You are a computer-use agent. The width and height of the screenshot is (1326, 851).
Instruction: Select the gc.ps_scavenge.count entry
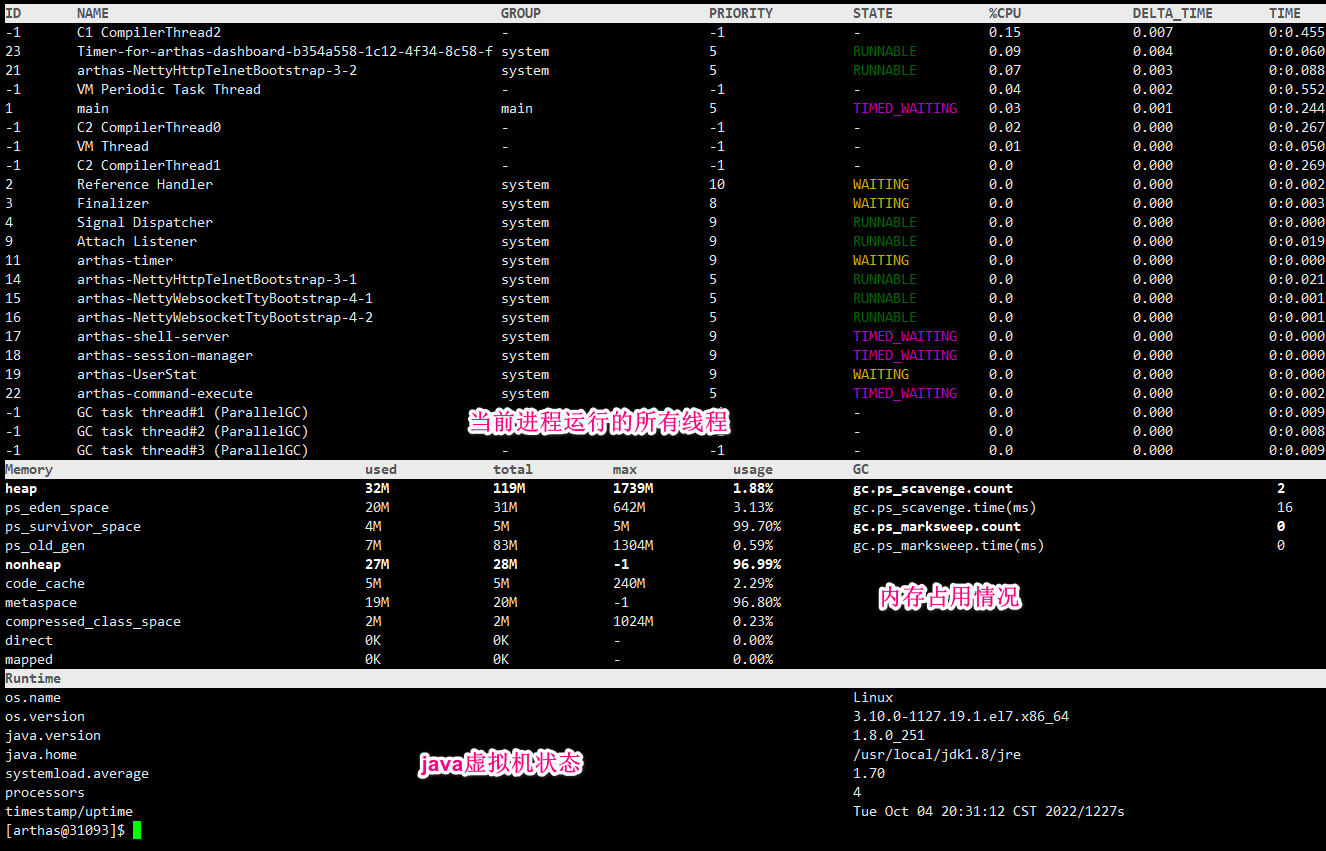click(x=933, y=488)
